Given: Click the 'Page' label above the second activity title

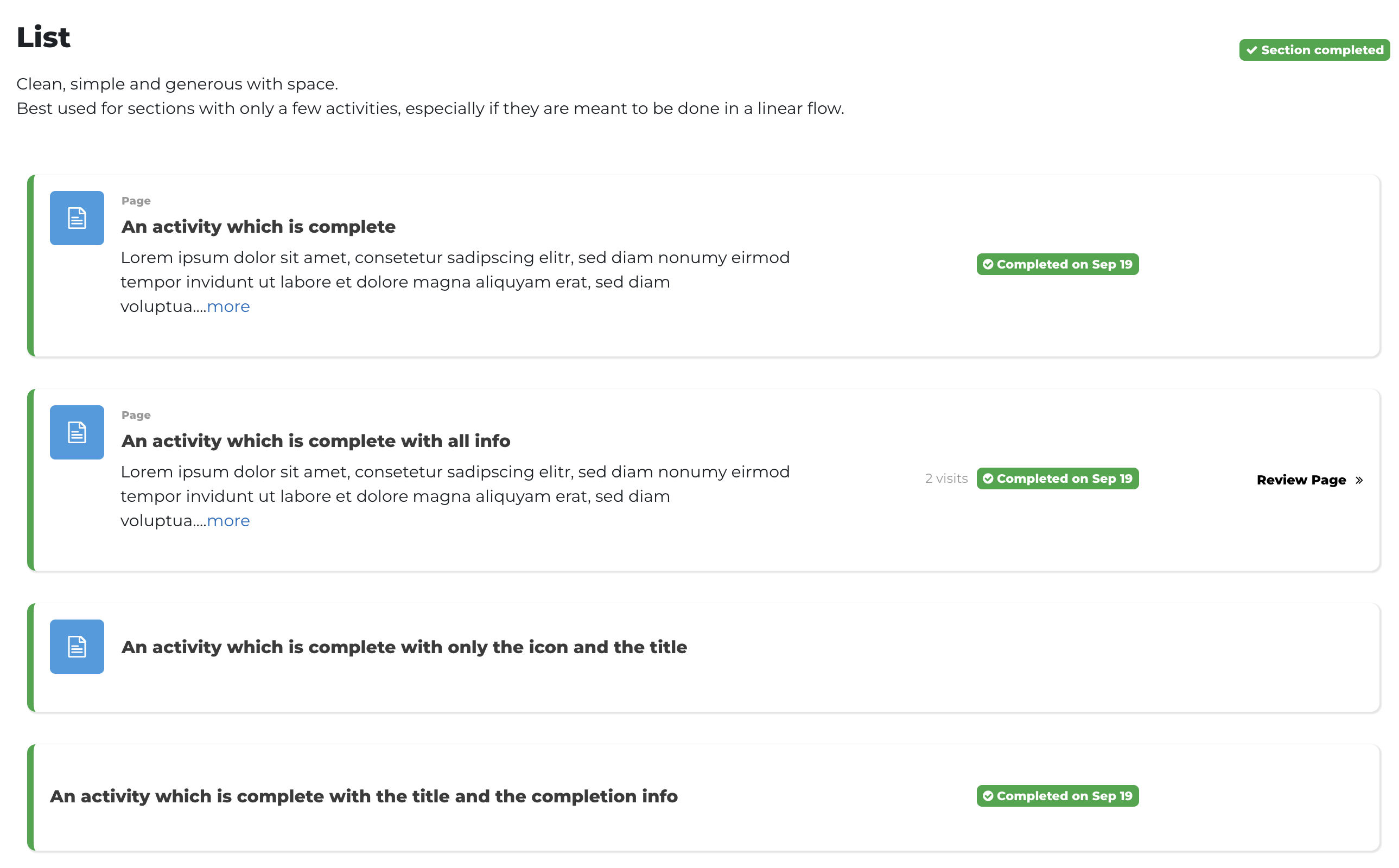Looking at the screenshot, I should click(x=136, y=415).
